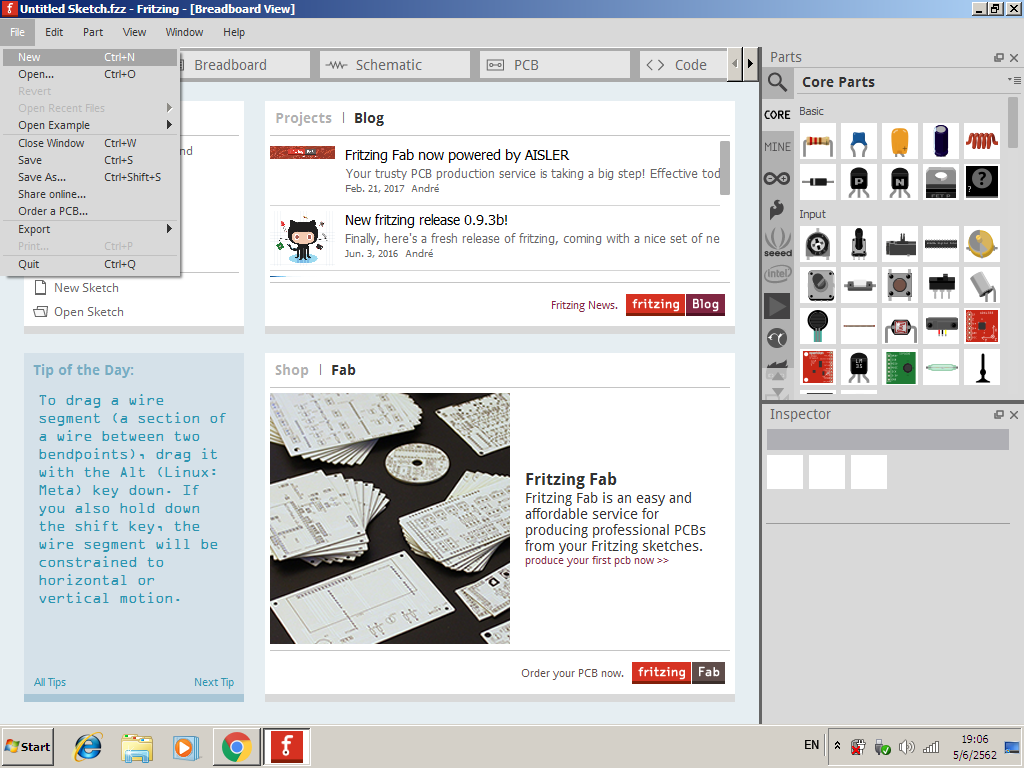Pick the mystery part question mark

pos(982,182)
